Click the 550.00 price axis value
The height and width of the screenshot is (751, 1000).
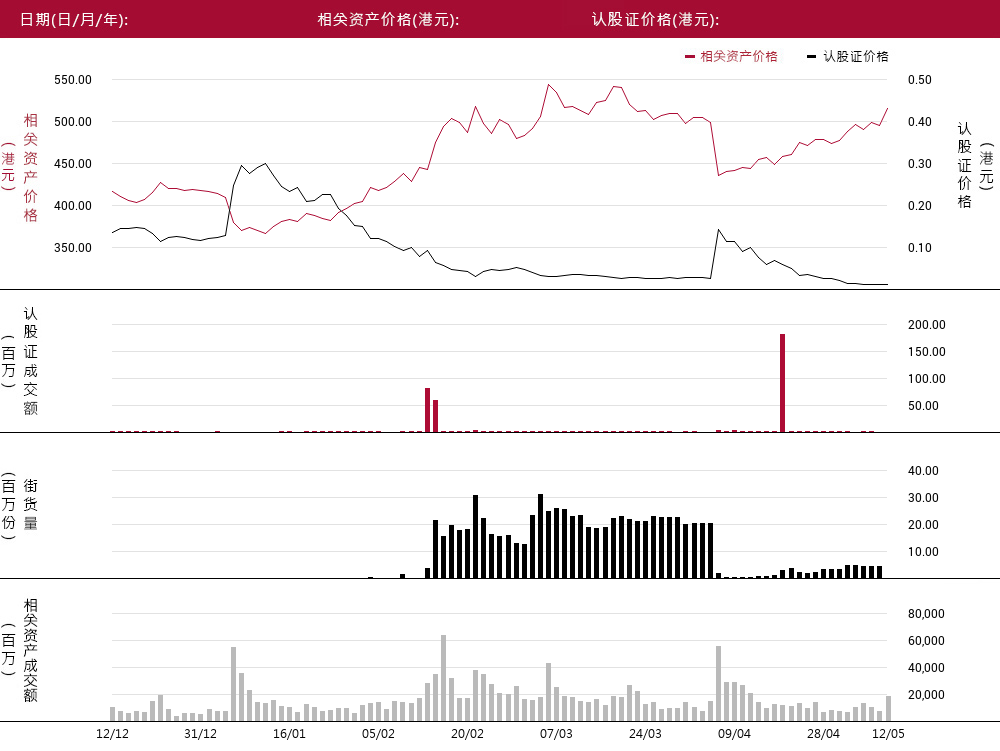73,80
